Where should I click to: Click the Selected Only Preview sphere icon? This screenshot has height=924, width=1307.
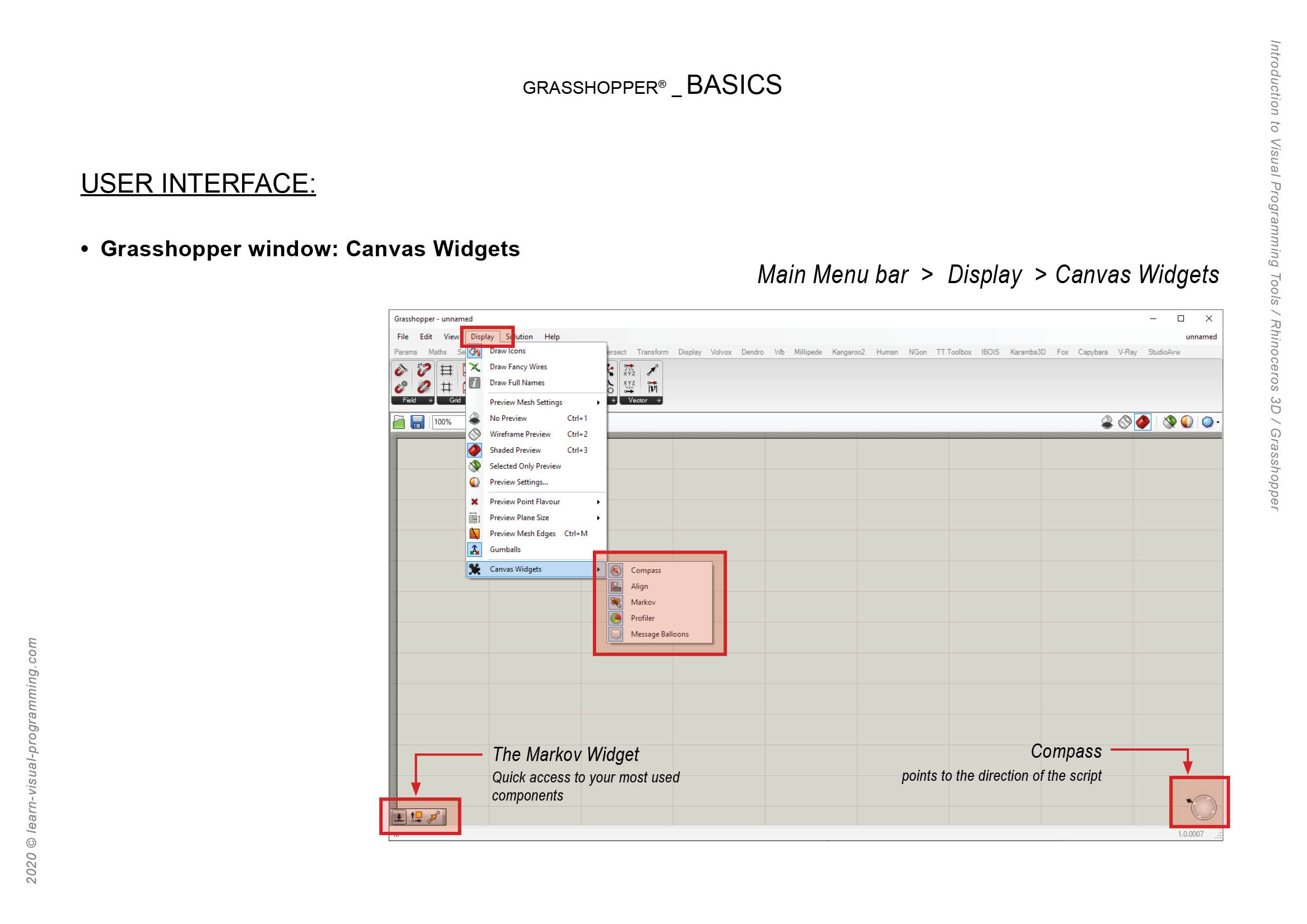[476, 466]
